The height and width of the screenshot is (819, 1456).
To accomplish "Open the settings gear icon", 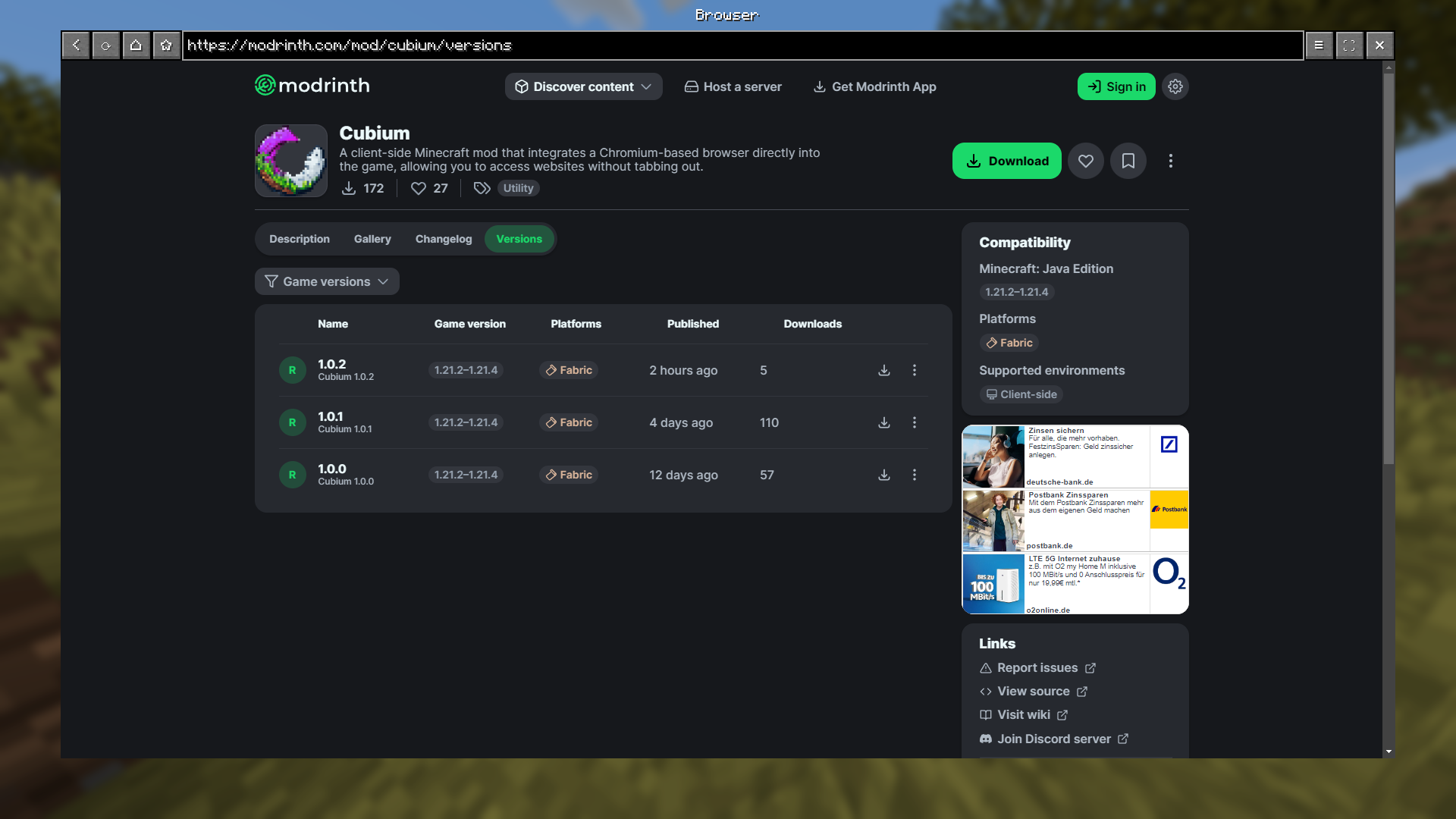I will click(x=1175, y=86).
